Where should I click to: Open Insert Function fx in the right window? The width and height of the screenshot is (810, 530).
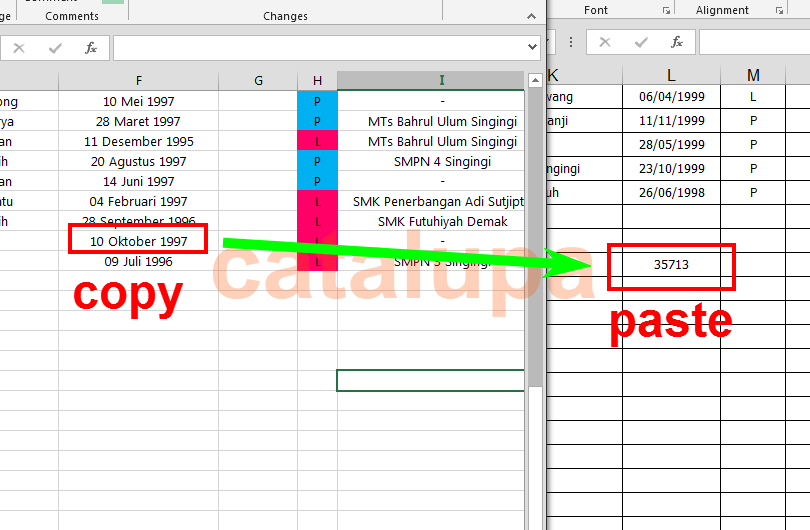click(x=677, y=42)
